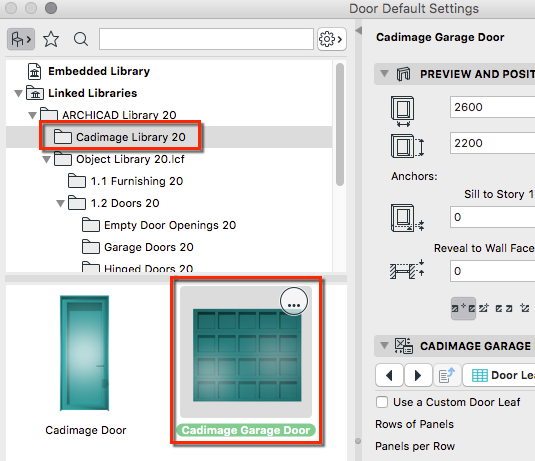Open the Door Leaf page selector
Viewport: 535px width, 461px height.
[499, 375]
